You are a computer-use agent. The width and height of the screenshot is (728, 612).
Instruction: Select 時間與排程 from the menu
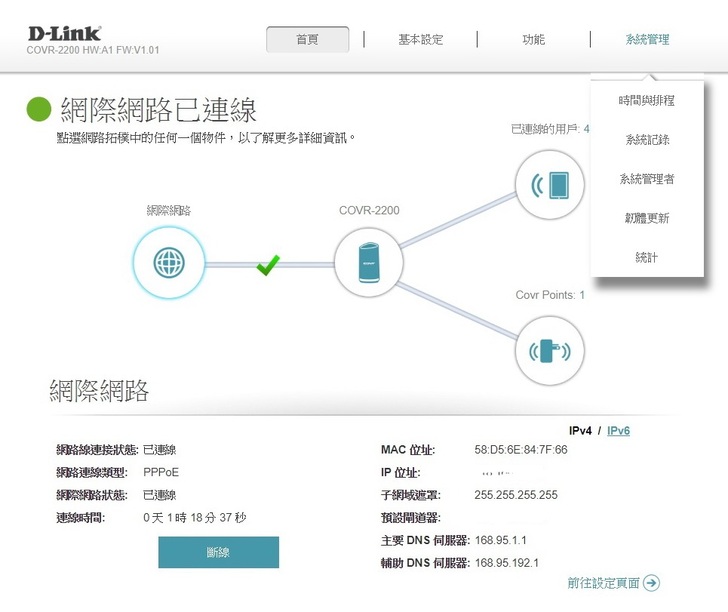[x=646, y=101]
